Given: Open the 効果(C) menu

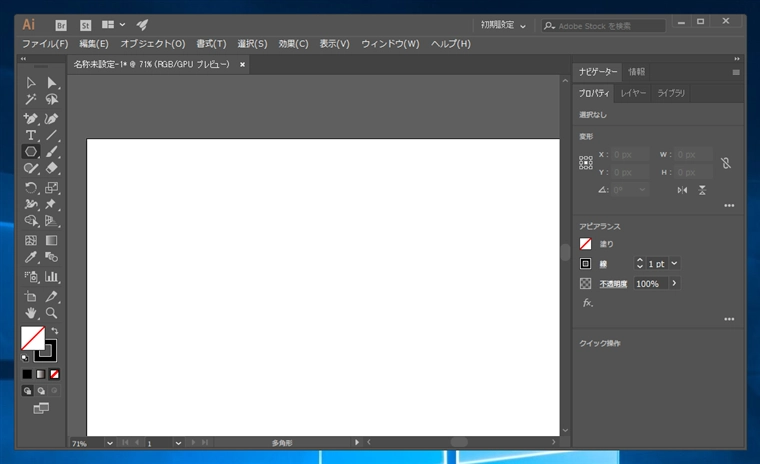Looking at the screenshot, I should tap(293, 44).
